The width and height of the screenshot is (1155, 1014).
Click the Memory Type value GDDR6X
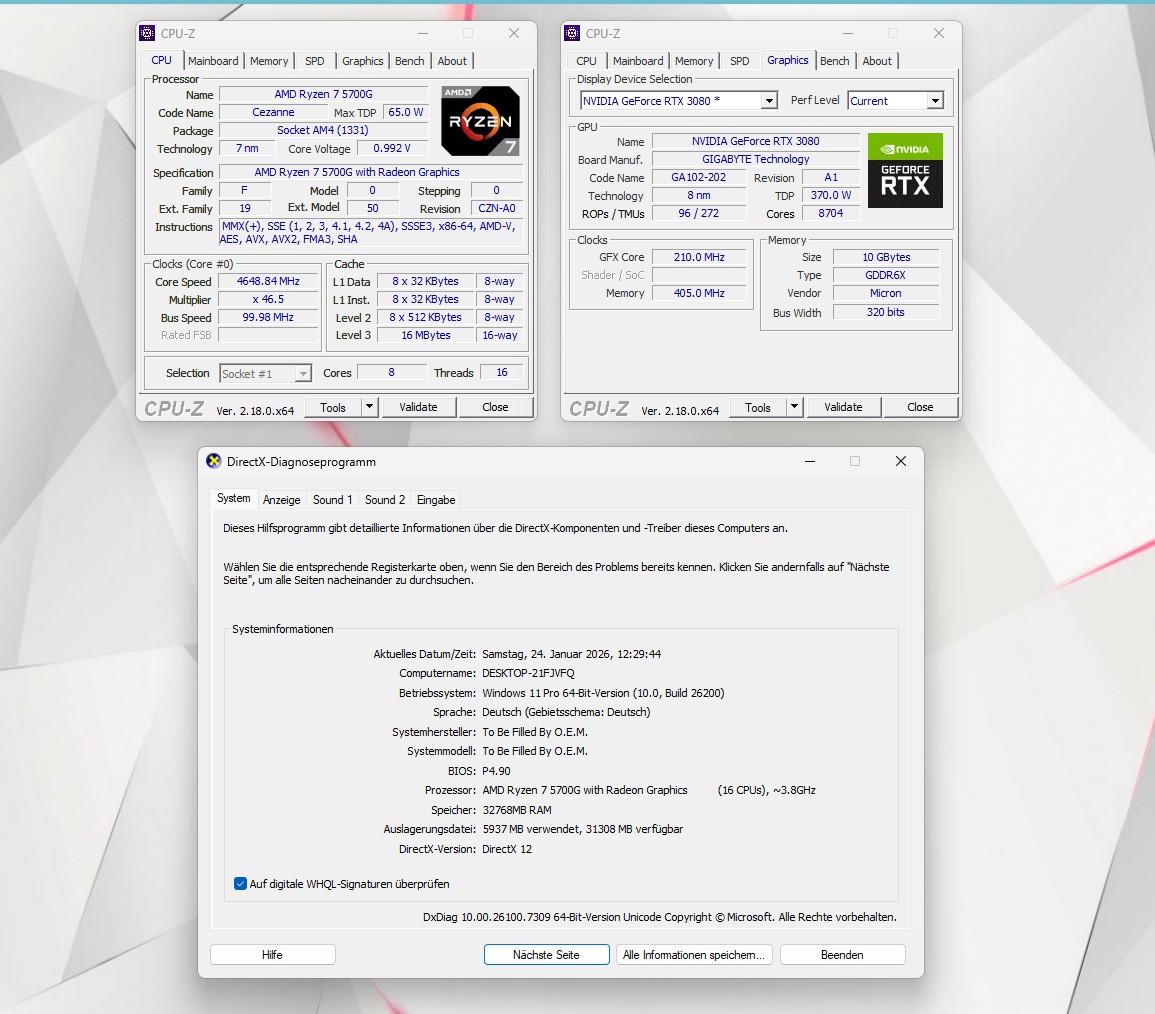tap(885, 275)
